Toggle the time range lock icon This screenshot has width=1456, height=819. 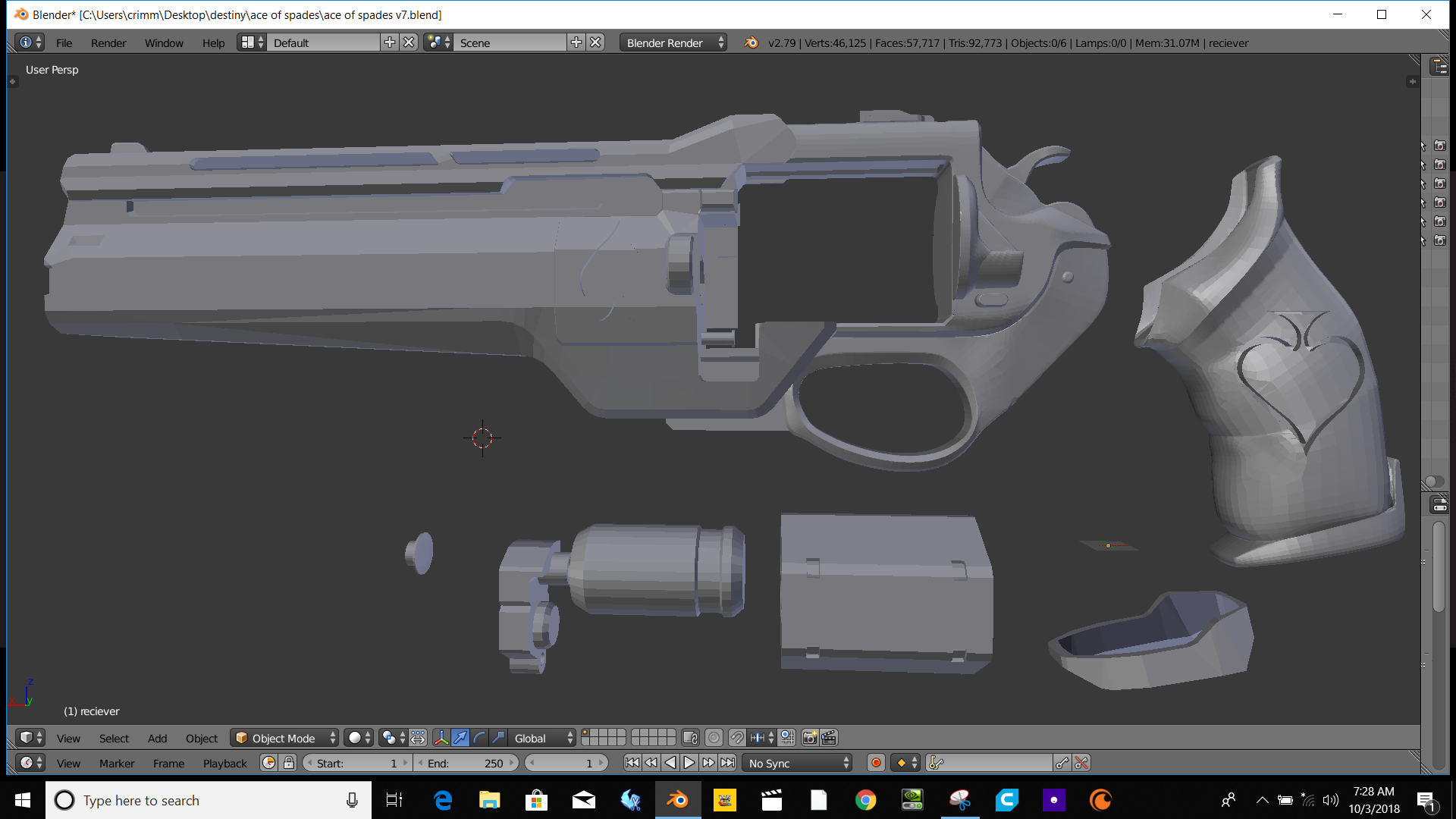pos(289,763)
